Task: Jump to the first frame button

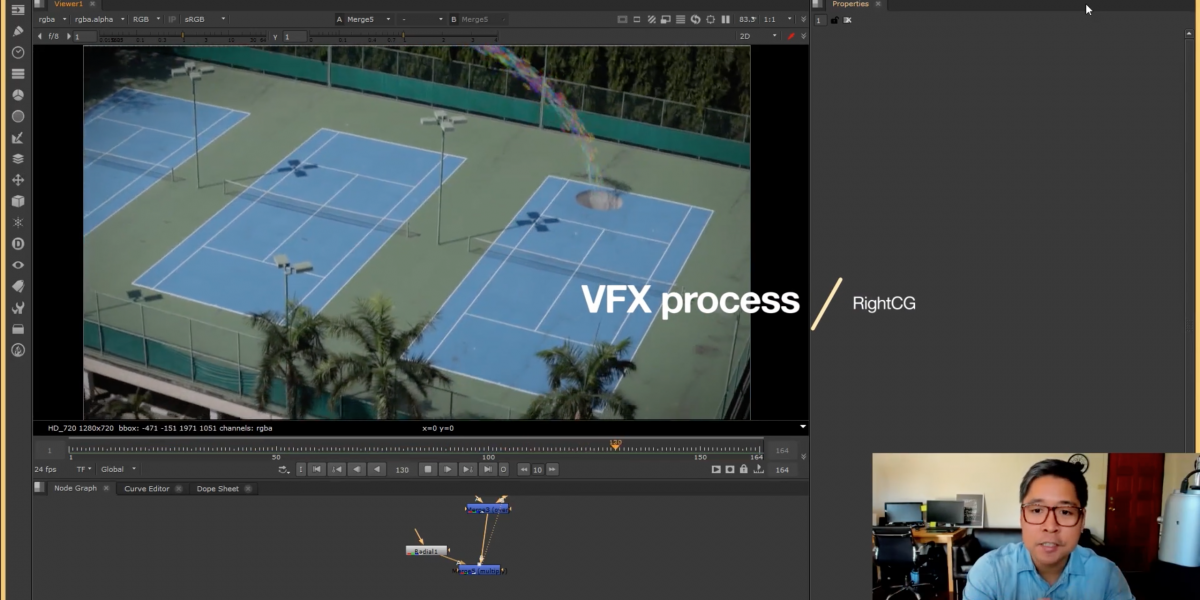Action: tap(316, 469)
